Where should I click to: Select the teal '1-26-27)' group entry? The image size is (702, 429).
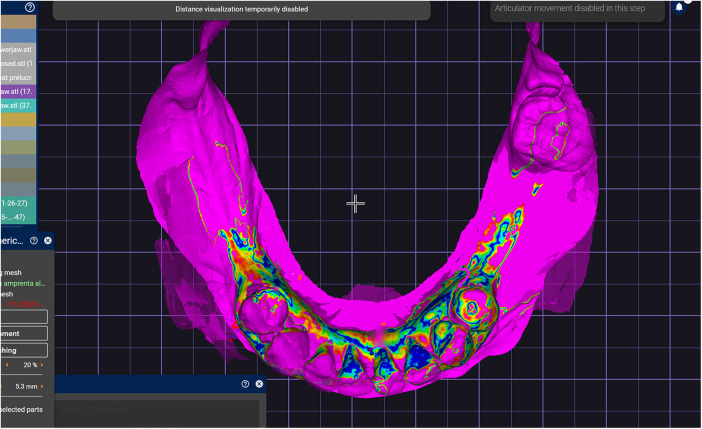pos(18,203)
